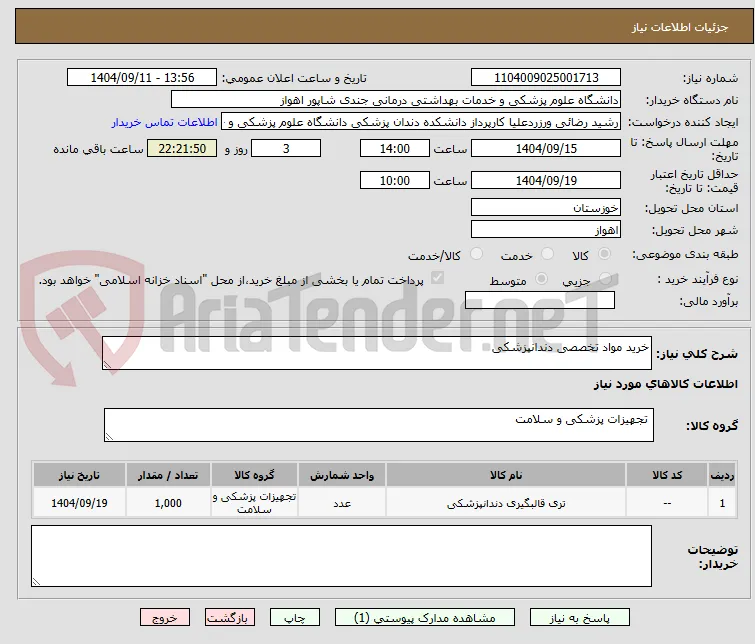The width and height of the screenshot is (755, 644).
Task: Click the deadline time field 14:00
Action: click(395, 148)
